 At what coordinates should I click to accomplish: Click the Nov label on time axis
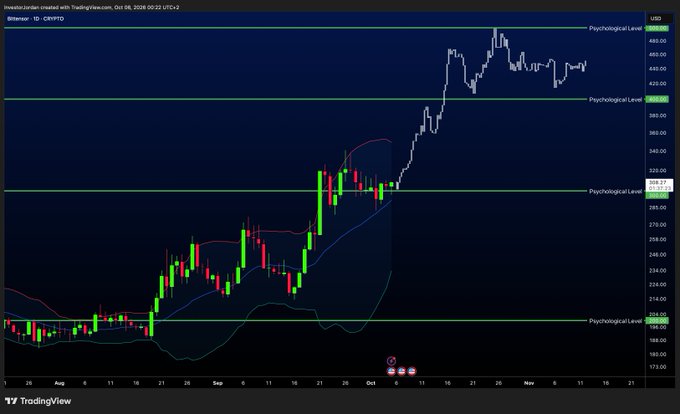click(529, 383)
